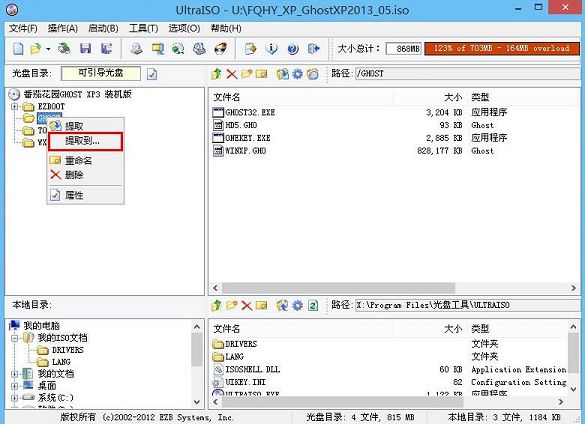
Task: Open the 帮助(H) menu
Action: click(x=226, y=28)
